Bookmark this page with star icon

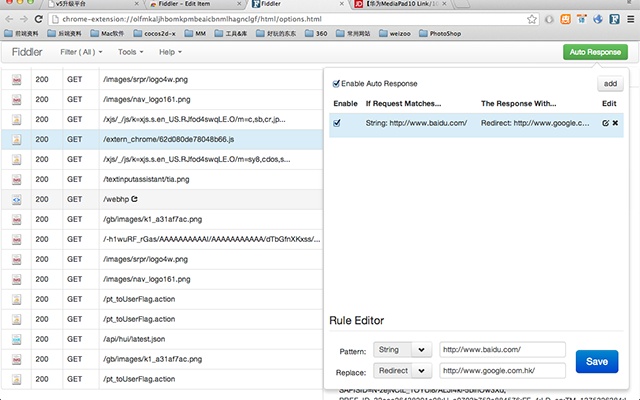[531, 19]
